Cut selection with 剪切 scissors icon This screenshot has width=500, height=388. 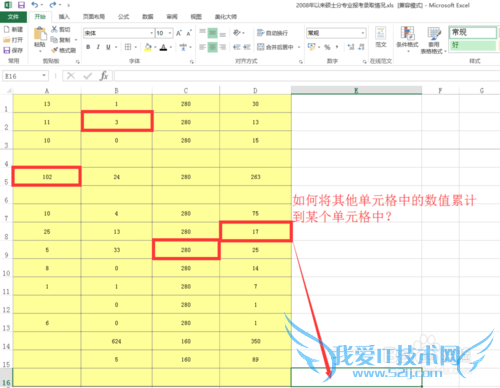click(x=54, y=29)
